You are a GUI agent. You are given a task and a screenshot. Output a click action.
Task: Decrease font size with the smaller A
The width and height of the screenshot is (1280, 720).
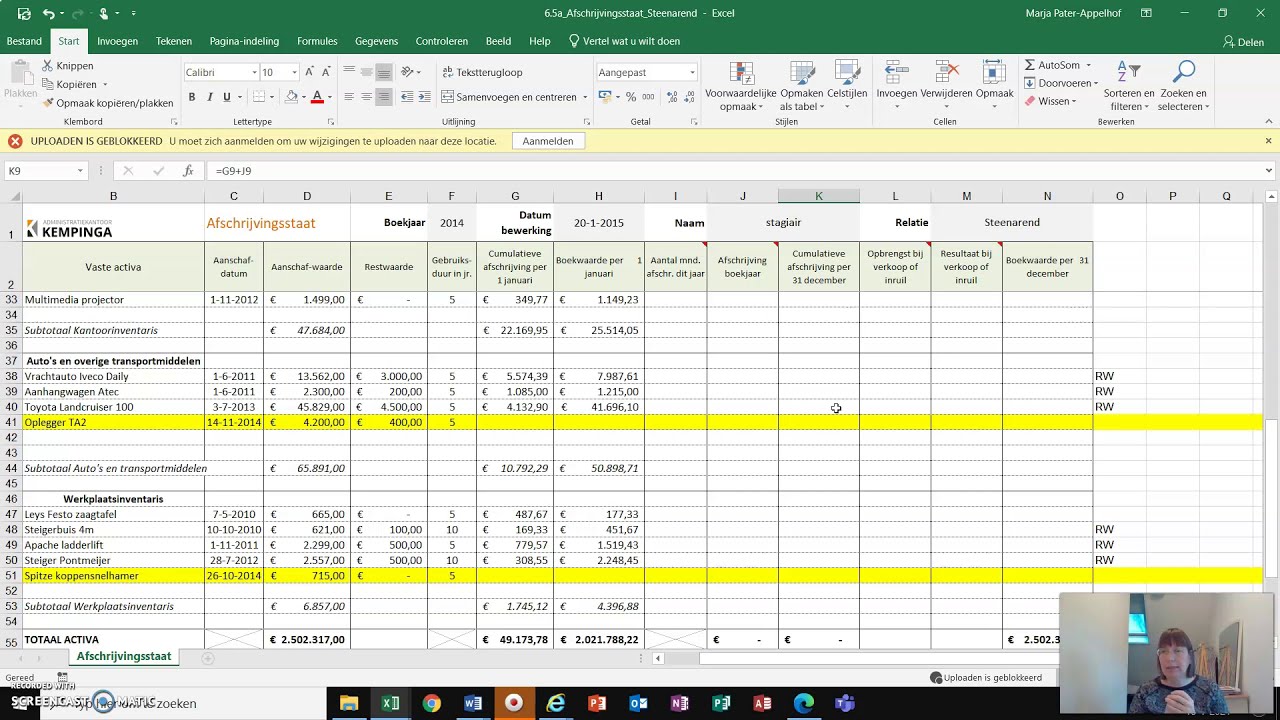point(326,72)
